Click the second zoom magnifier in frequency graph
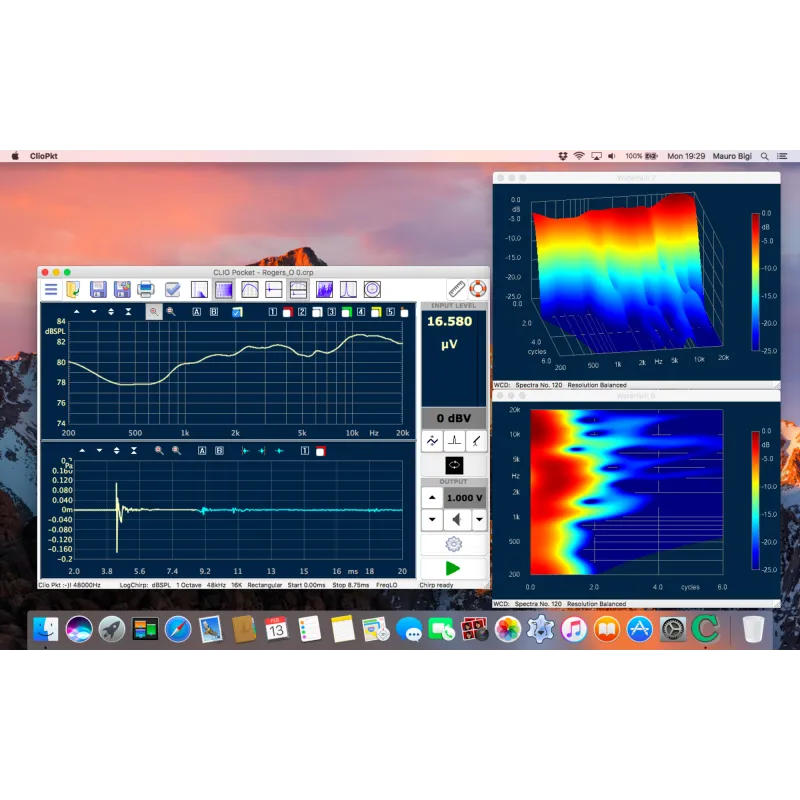 point(171,312)
